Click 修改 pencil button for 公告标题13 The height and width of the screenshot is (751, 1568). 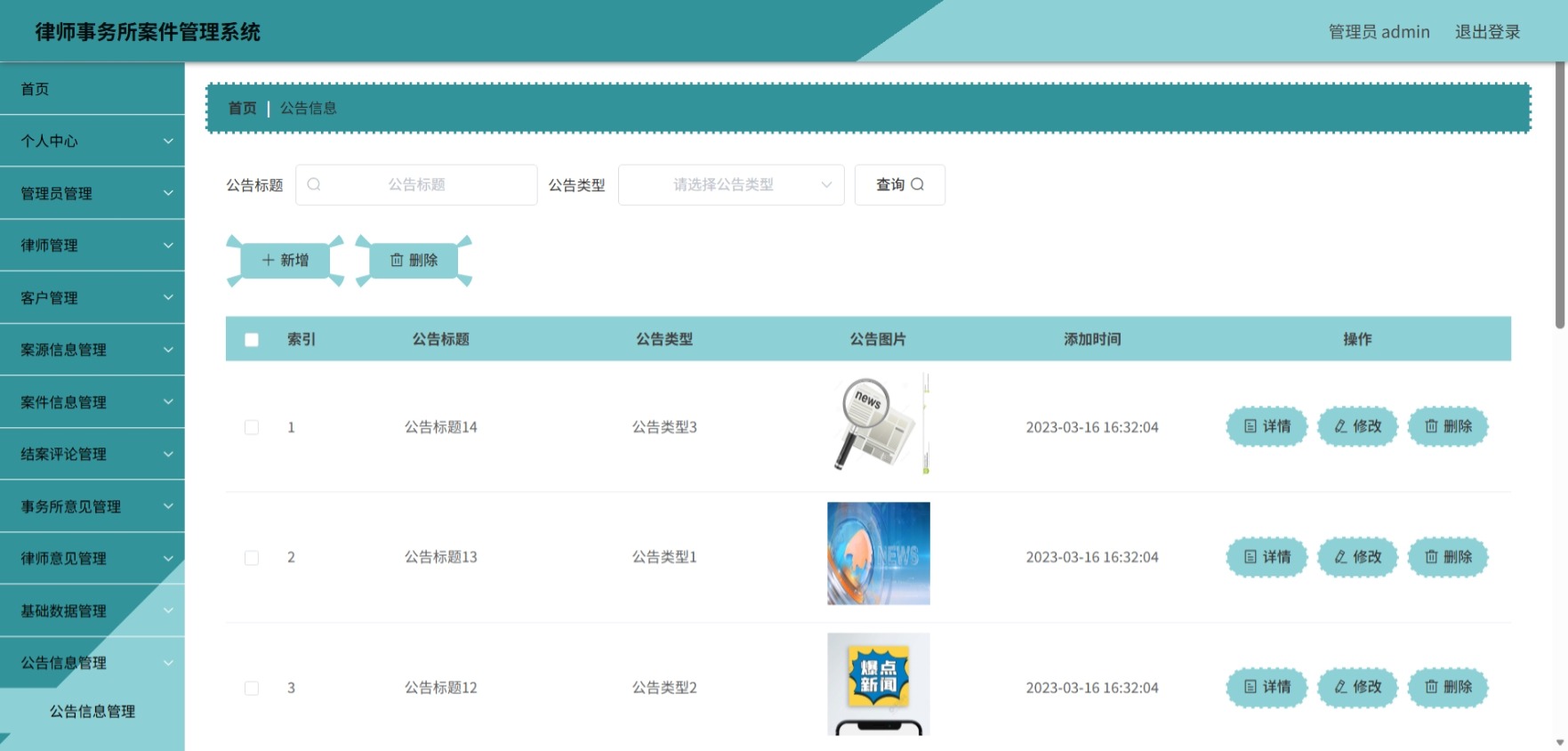click(1357, 557)
